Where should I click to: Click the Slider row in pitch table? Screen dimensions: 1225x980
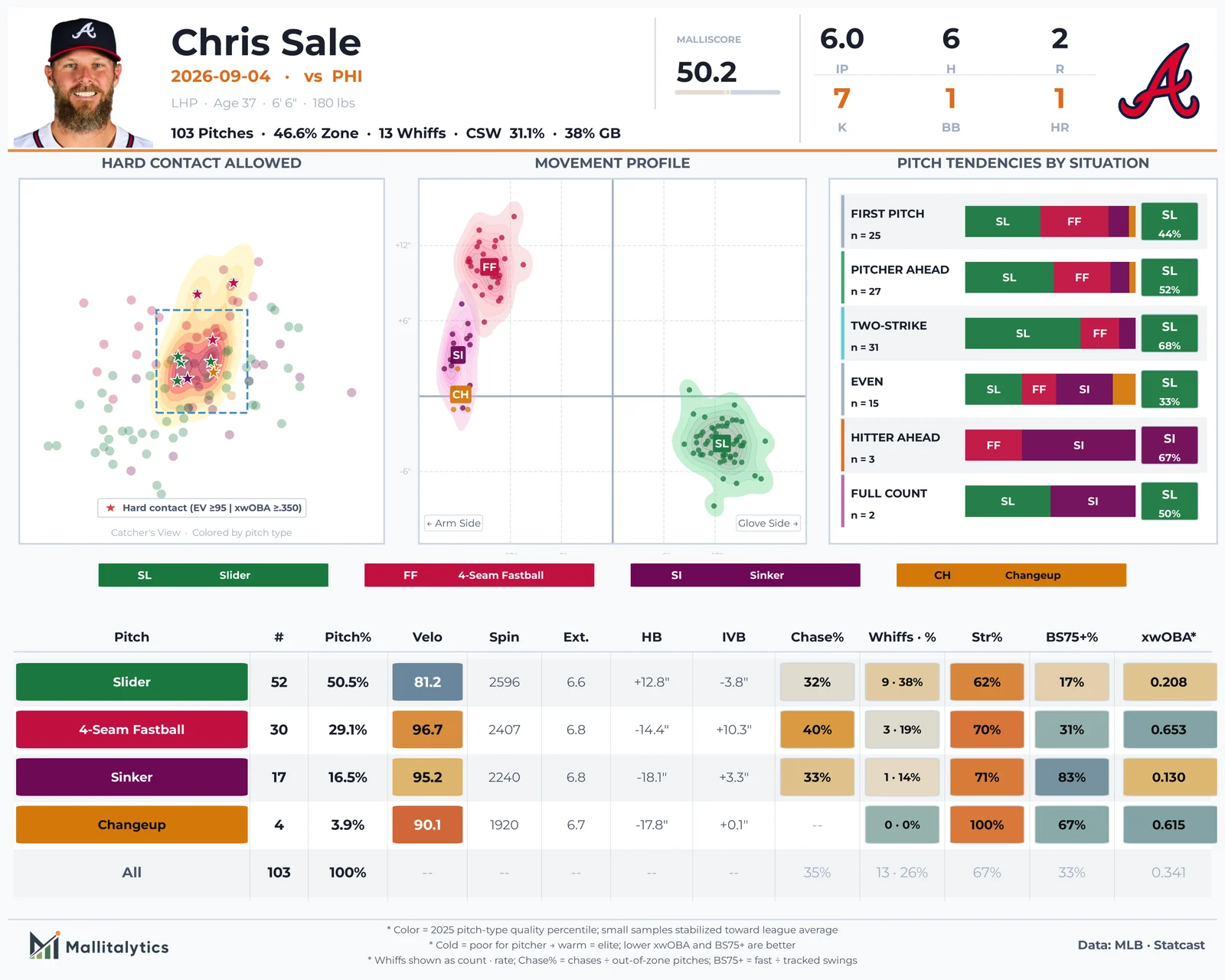tap(612, 682)
